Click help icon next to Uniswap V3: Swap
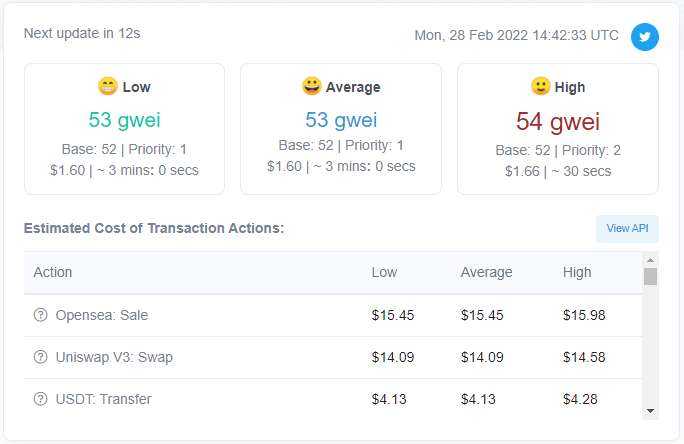The width and height of the screenshot is (684, 444). coord(41,357)
